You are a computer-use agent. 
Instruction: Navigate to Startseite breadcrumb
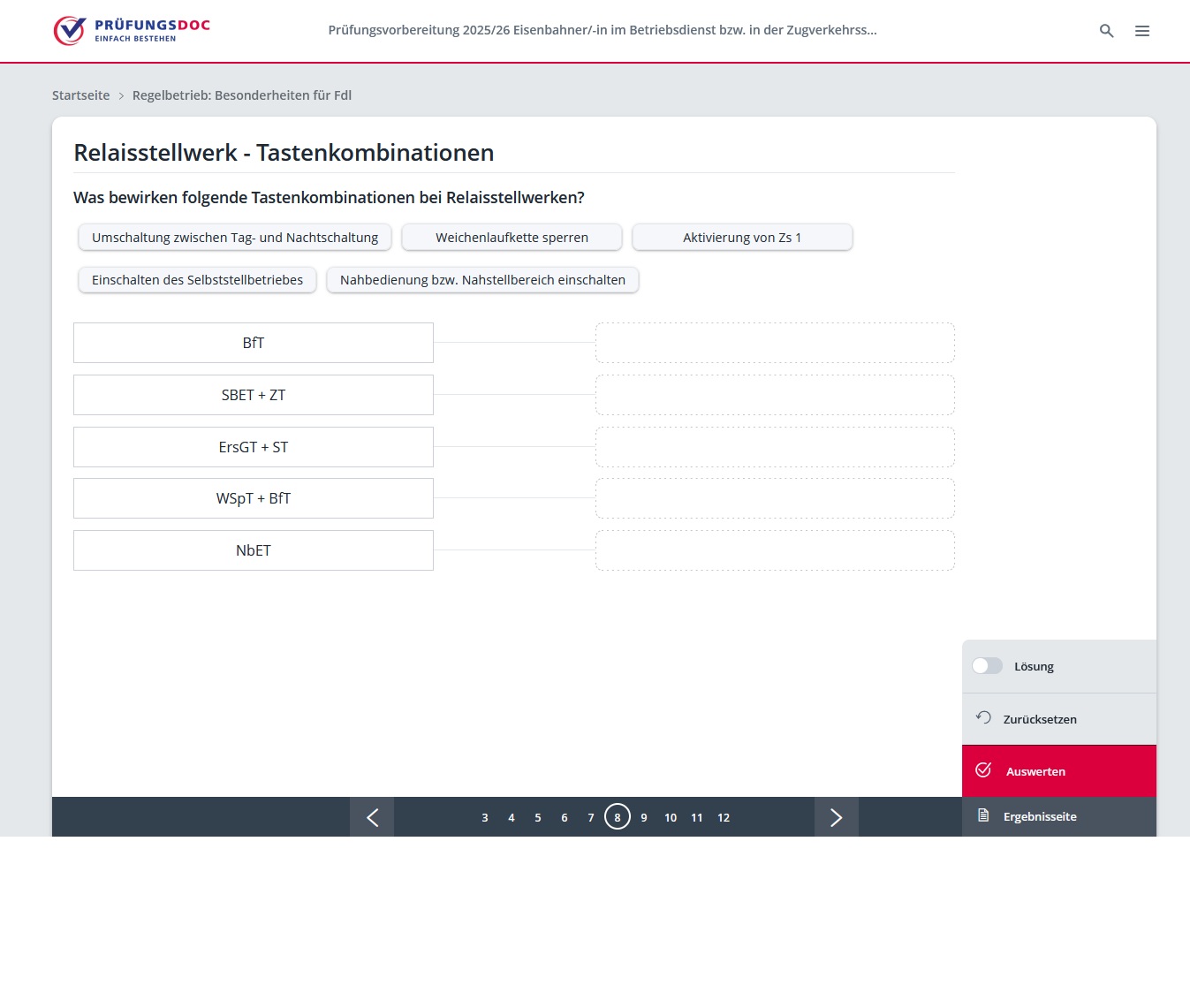[x=80, y=95]
